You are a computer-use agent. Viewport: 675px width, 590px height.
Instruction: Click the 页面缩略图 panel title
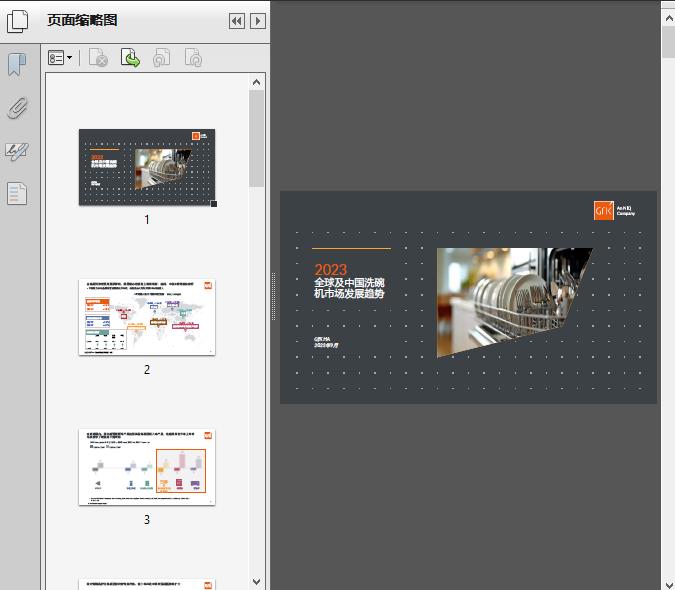[x=82, y=20]
